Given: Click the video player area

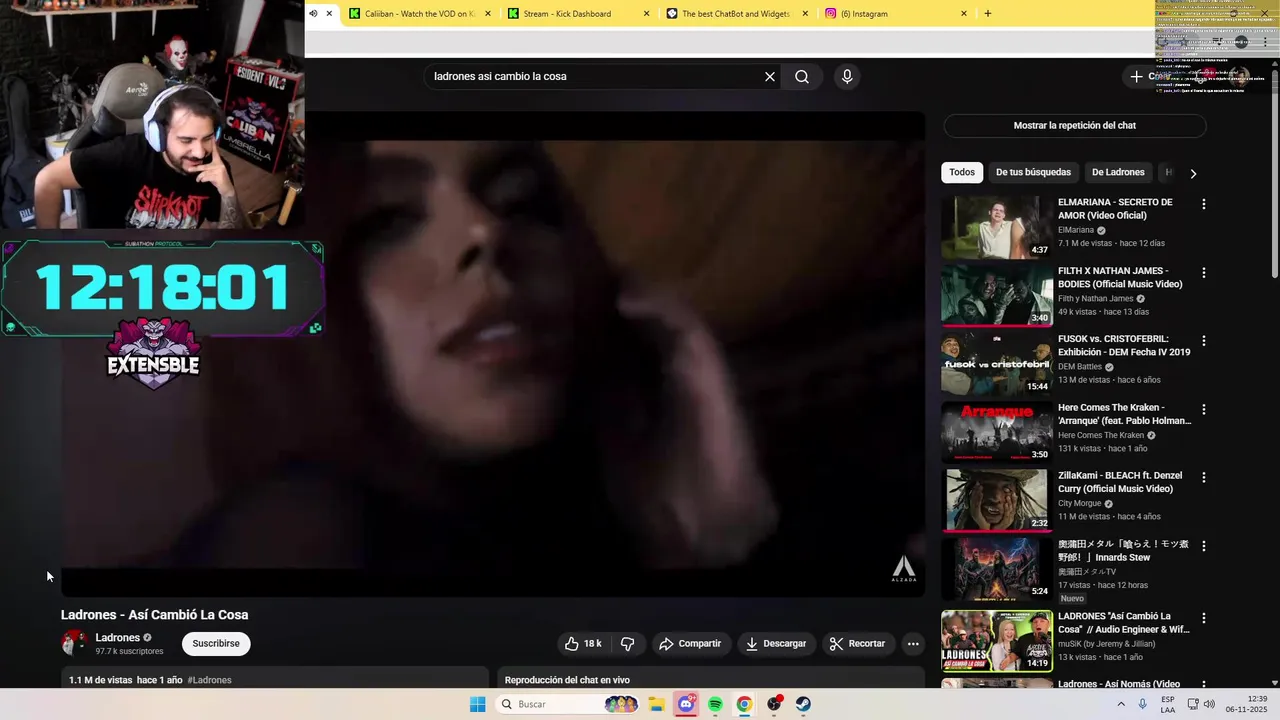Looking at the screenshot, I should [x=493, y=354].
